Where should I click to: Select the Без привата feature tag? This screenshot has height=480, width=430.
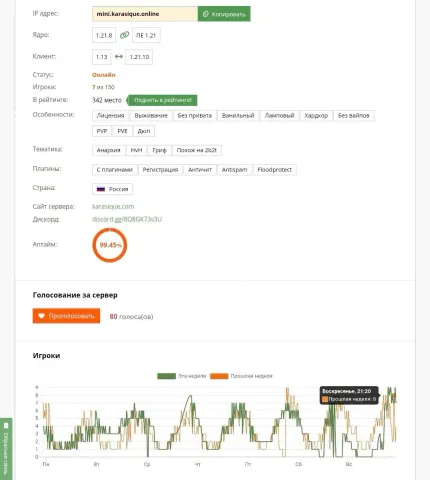[195, 116]
